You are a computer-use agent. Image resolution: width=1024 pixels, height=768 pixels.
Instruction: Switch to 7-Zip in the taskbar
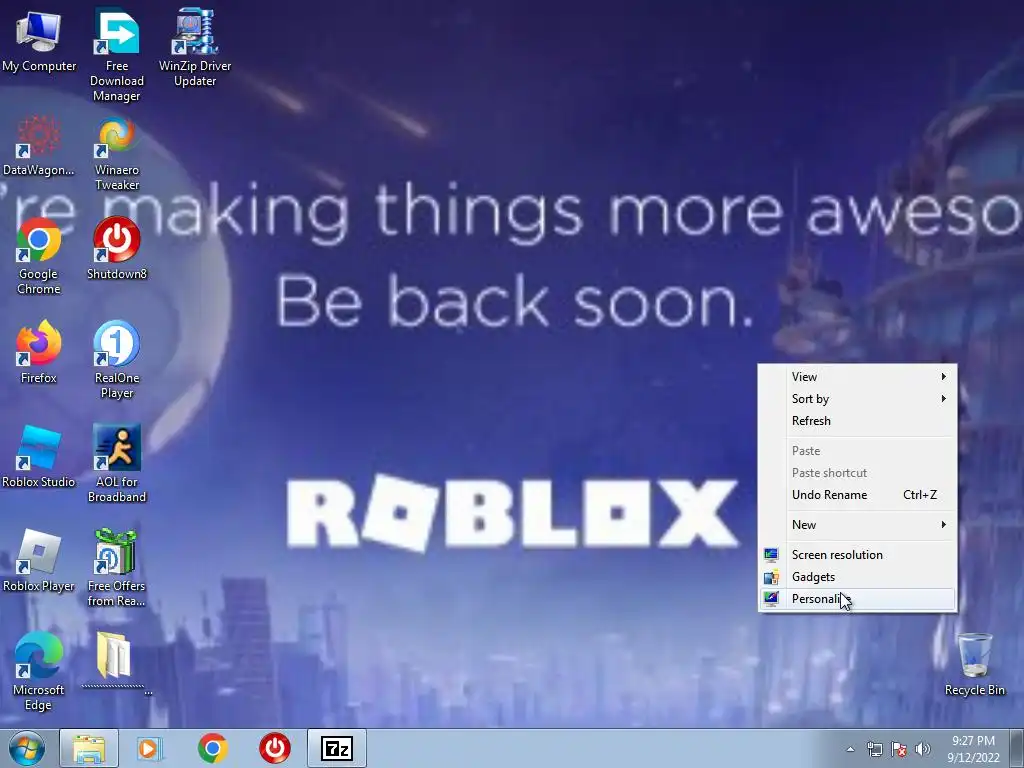point(337,748)
